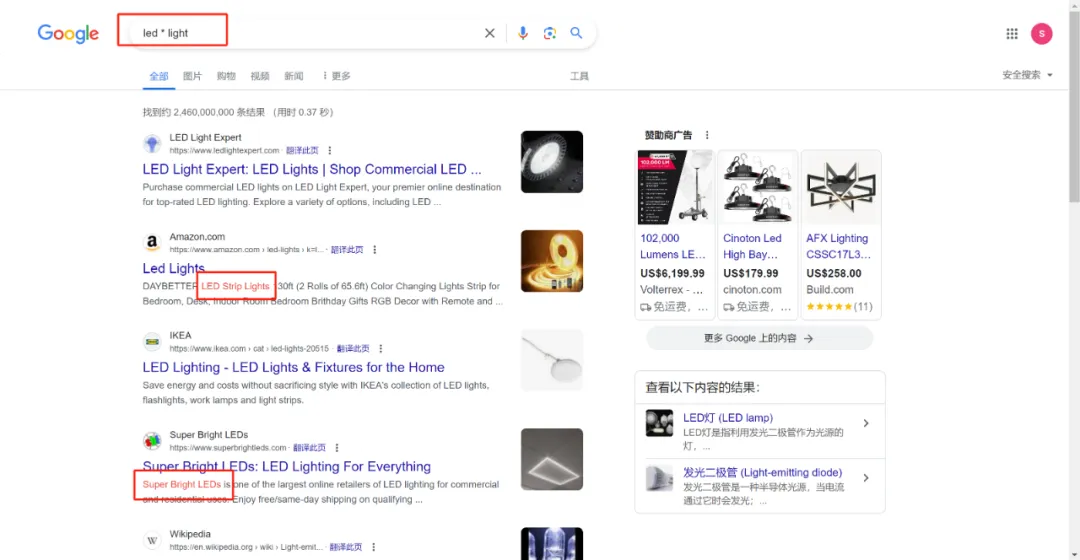Viewport: 1080px width, 560px height.
Task: Open three-dot menu for Amazon.com result
Action: [375, 250]
